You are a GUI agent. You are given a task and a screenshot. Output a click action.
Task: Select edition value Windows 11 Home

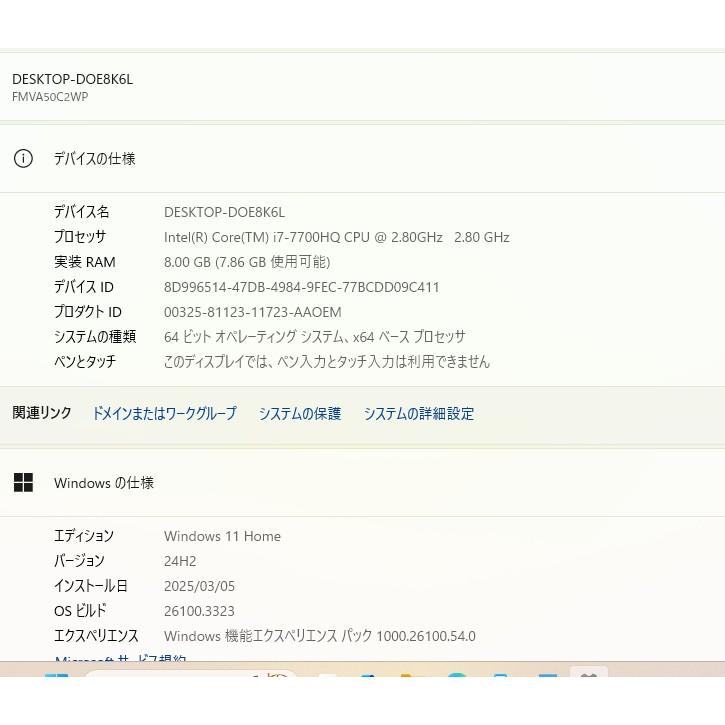click(x=222, y=536)
